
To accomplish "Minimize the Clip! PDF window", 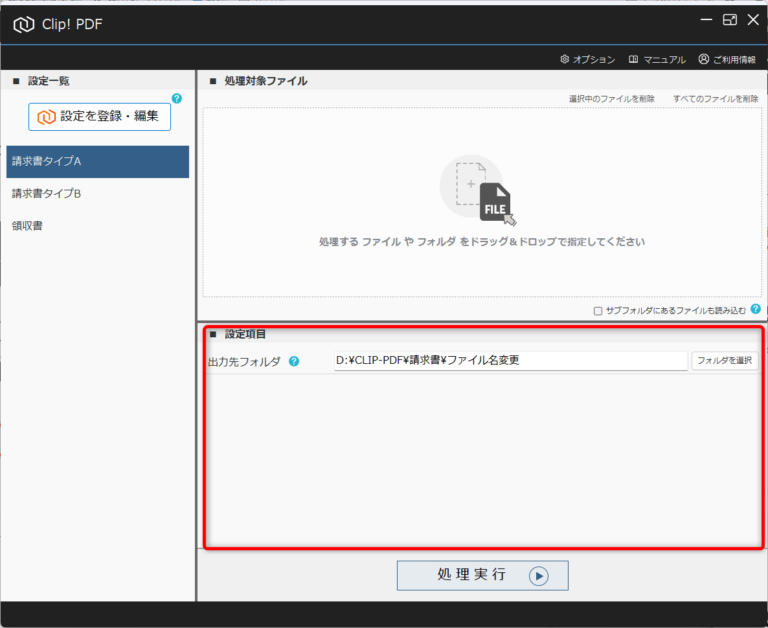I will [x=706, y=20].
